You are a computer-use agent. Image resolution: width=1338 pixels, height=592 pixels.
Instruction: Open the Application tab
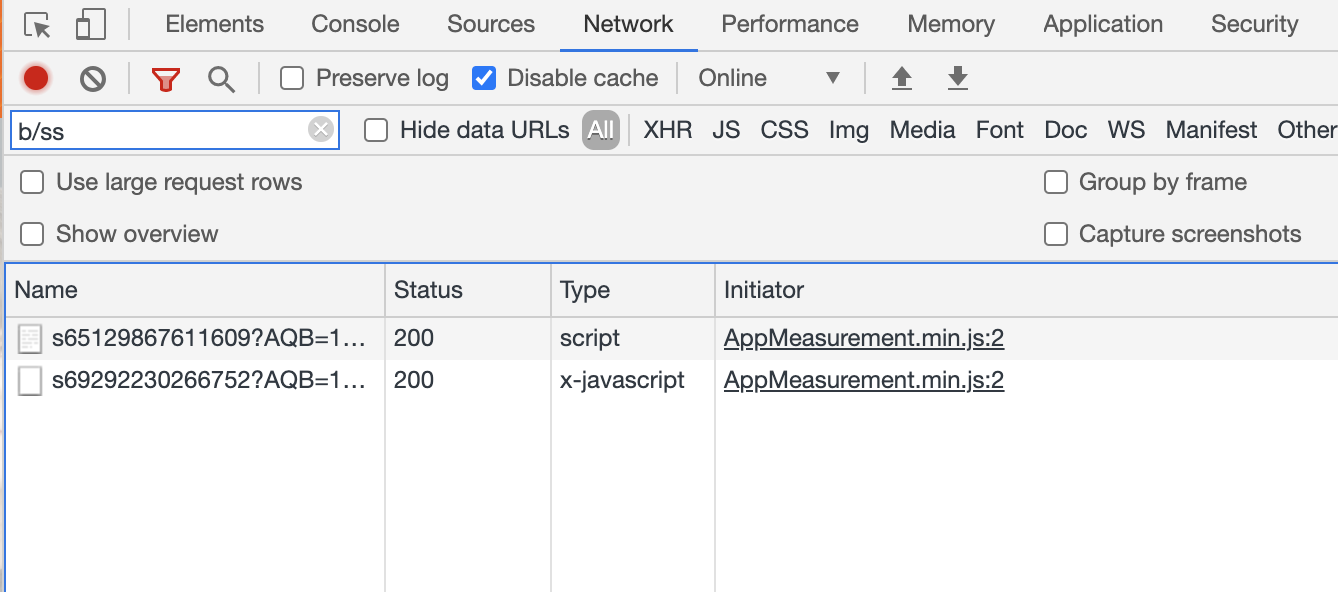1103,24
